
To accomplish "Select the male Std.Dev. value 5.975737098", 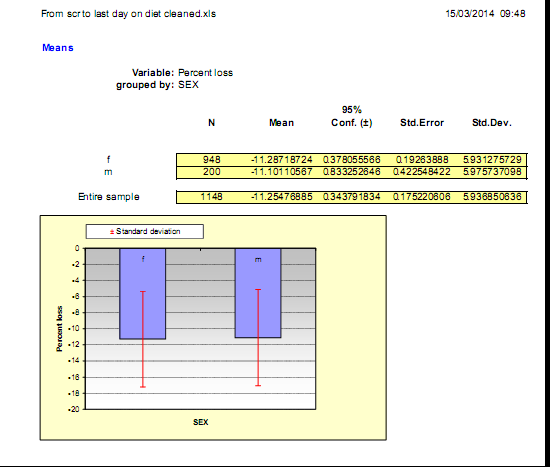I will tap(492, 172).
